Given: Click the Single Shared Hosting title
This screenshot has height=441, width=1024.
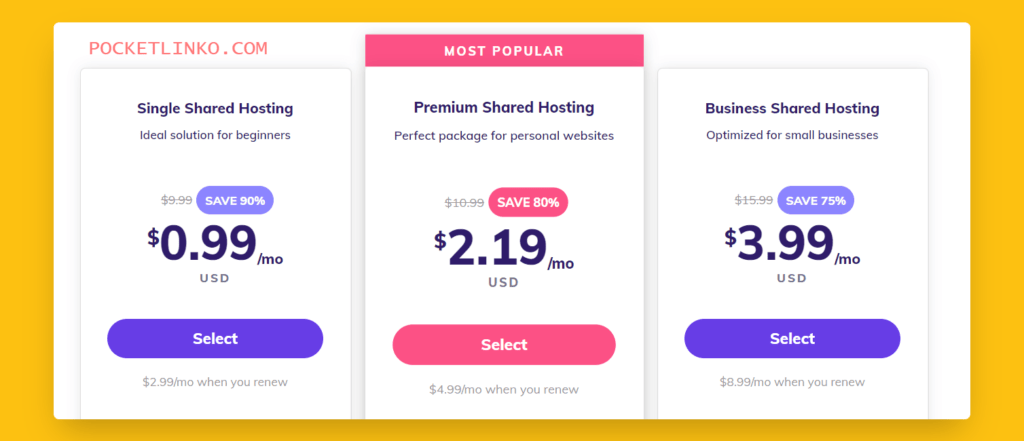Looking at the screenshot, I should point(215,108).
